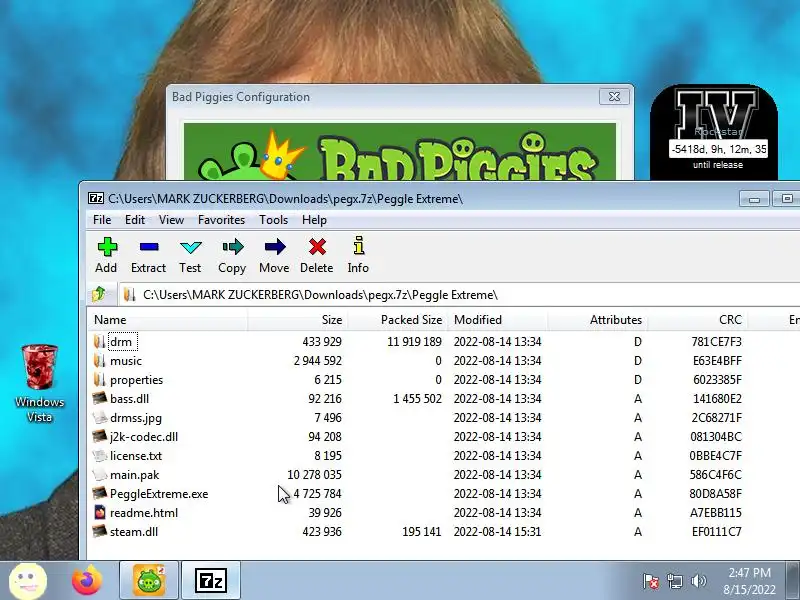This screenshot has width=800, height=600.
Task: Switch to Bad Piggies taskbar button
Action: click(149, 581)
